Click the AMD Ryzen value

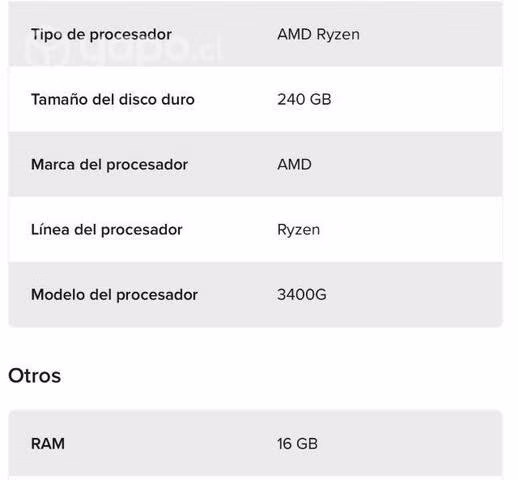click(x=319, y=35)
